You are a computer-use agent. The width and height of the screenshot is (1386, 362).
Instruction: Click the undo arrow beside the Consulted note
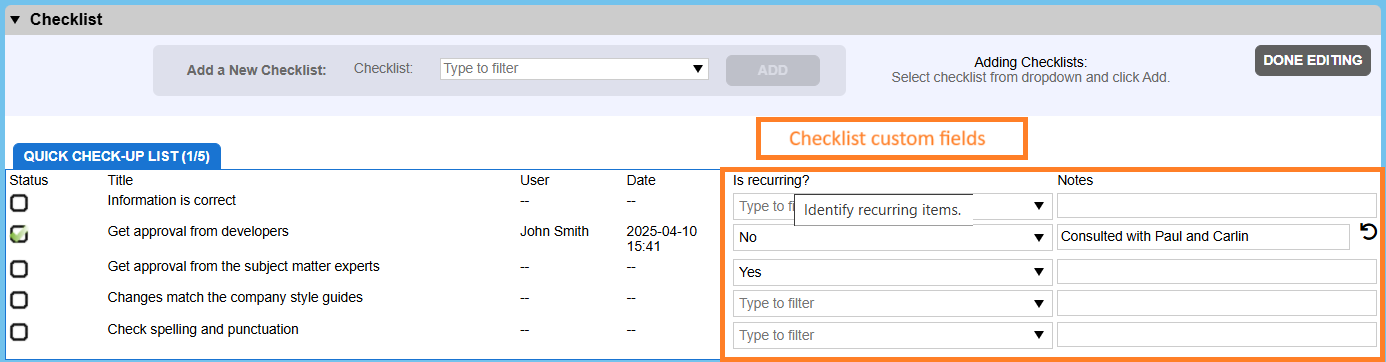1369,233
